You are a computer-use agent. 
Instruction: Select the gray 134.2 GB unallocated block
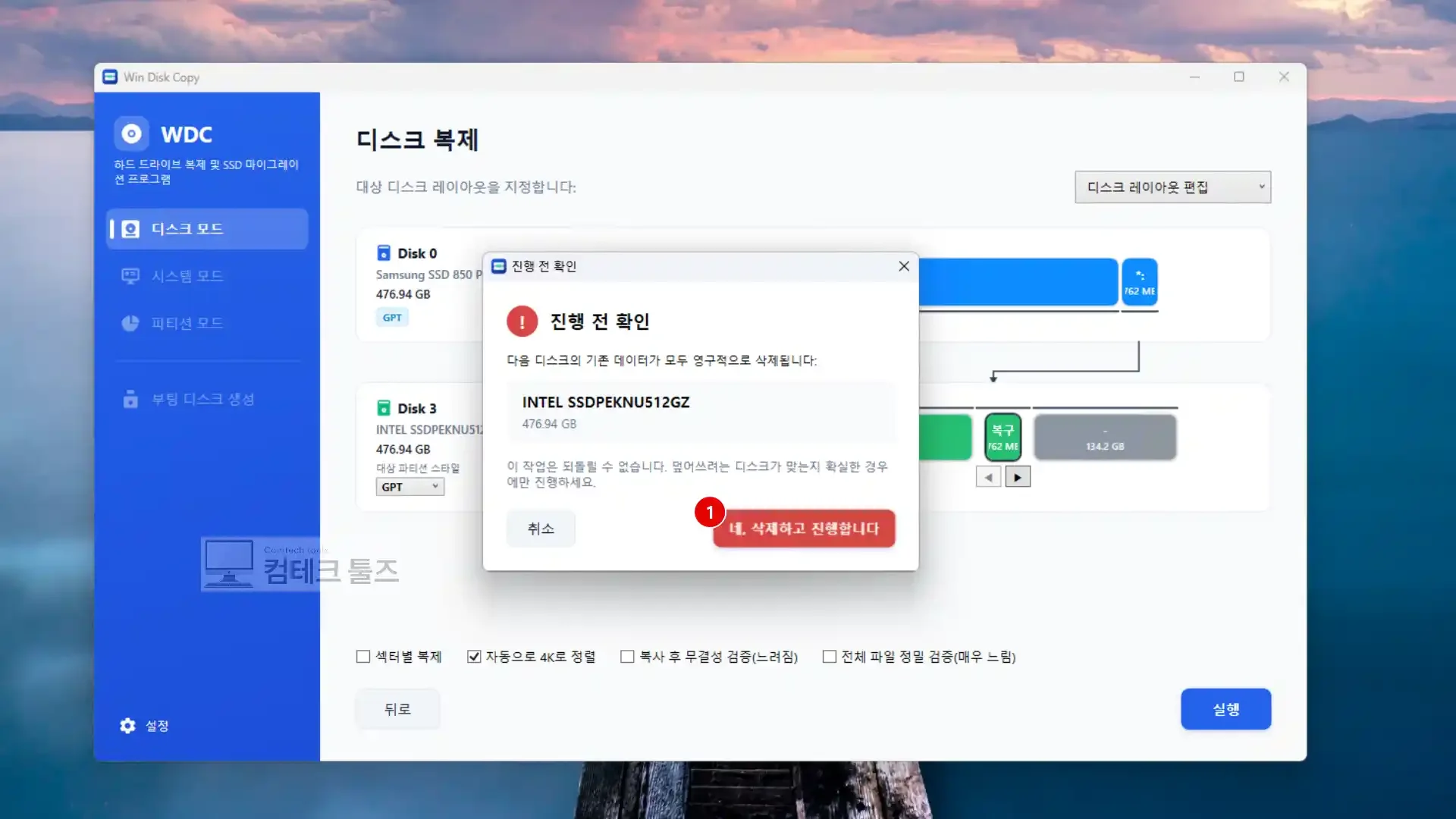pyautogui.click(x=1105, y=437)
